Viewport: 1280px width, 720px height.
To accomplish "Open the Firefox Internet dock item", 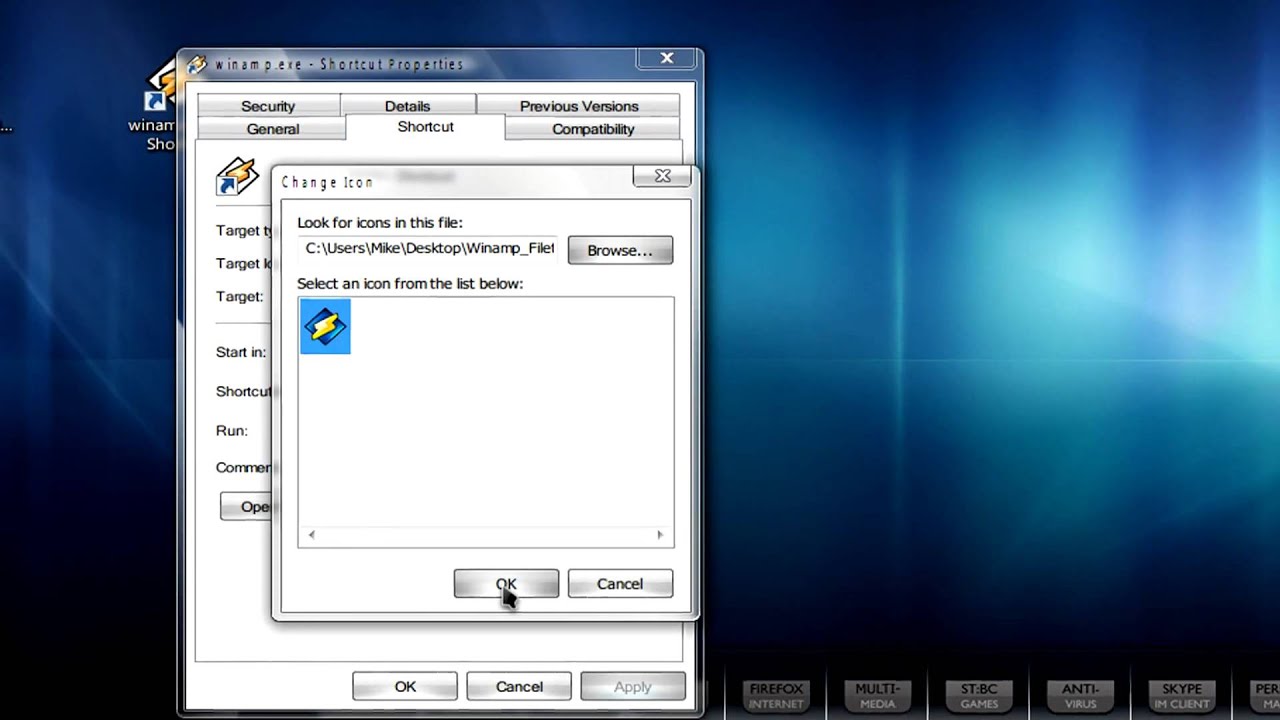I will (x=777, y=696).
